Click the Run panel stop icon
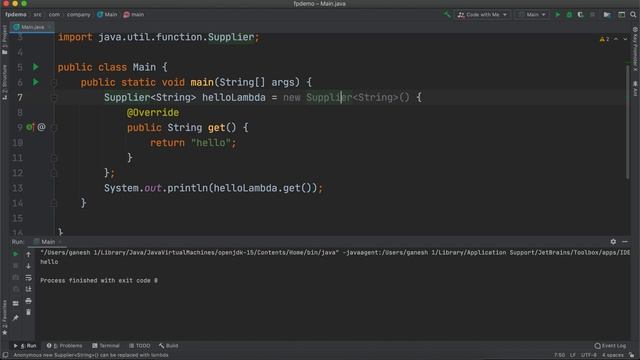 tap(16, 265)
